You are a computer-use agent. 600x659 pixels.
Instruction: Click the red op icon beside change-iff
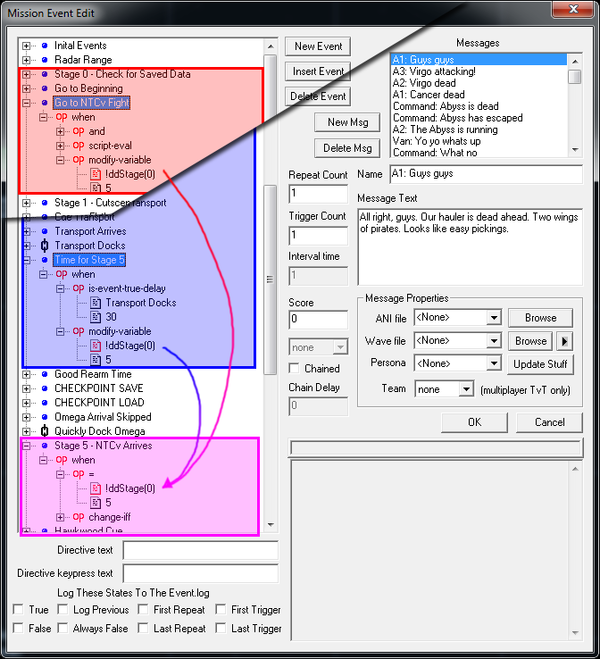(x=79, y=517)
